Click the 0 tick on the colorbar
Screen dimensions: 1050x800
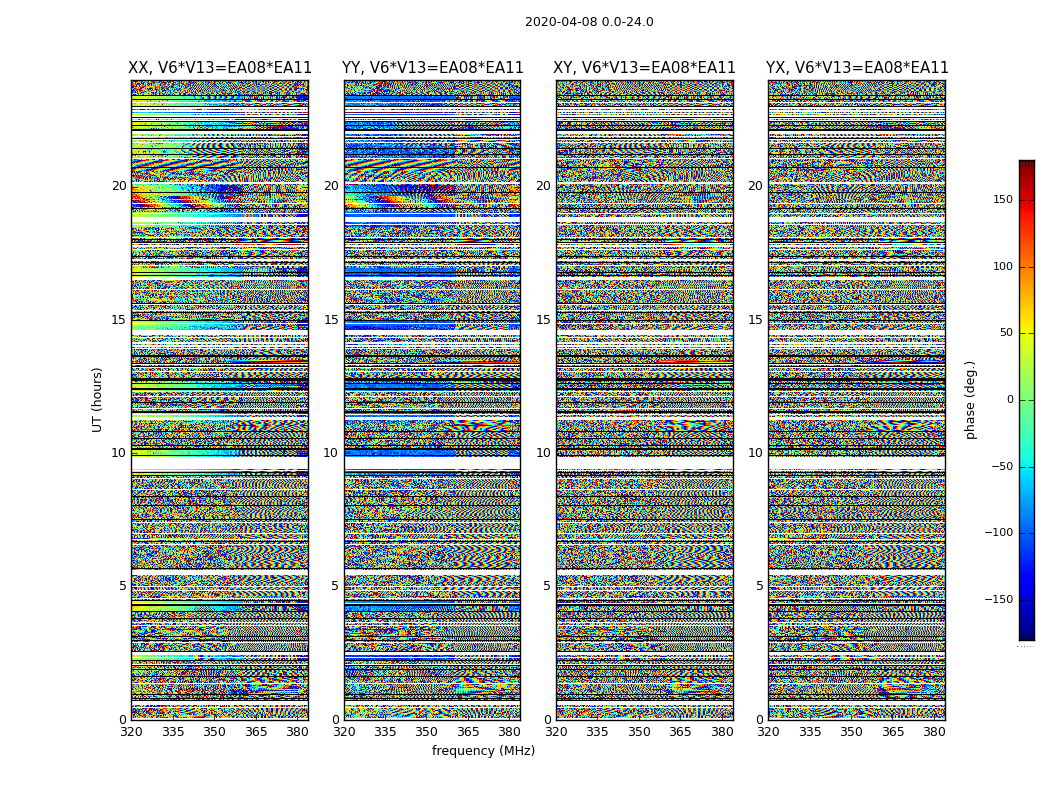[x=1010, y=400]
